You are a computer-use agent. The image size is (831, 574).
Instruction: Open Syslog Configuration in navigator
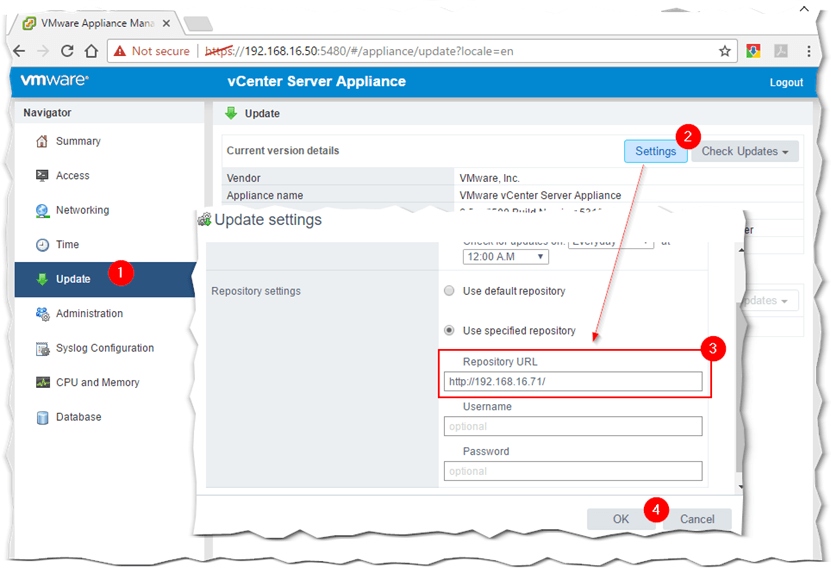tap(104, 348)
